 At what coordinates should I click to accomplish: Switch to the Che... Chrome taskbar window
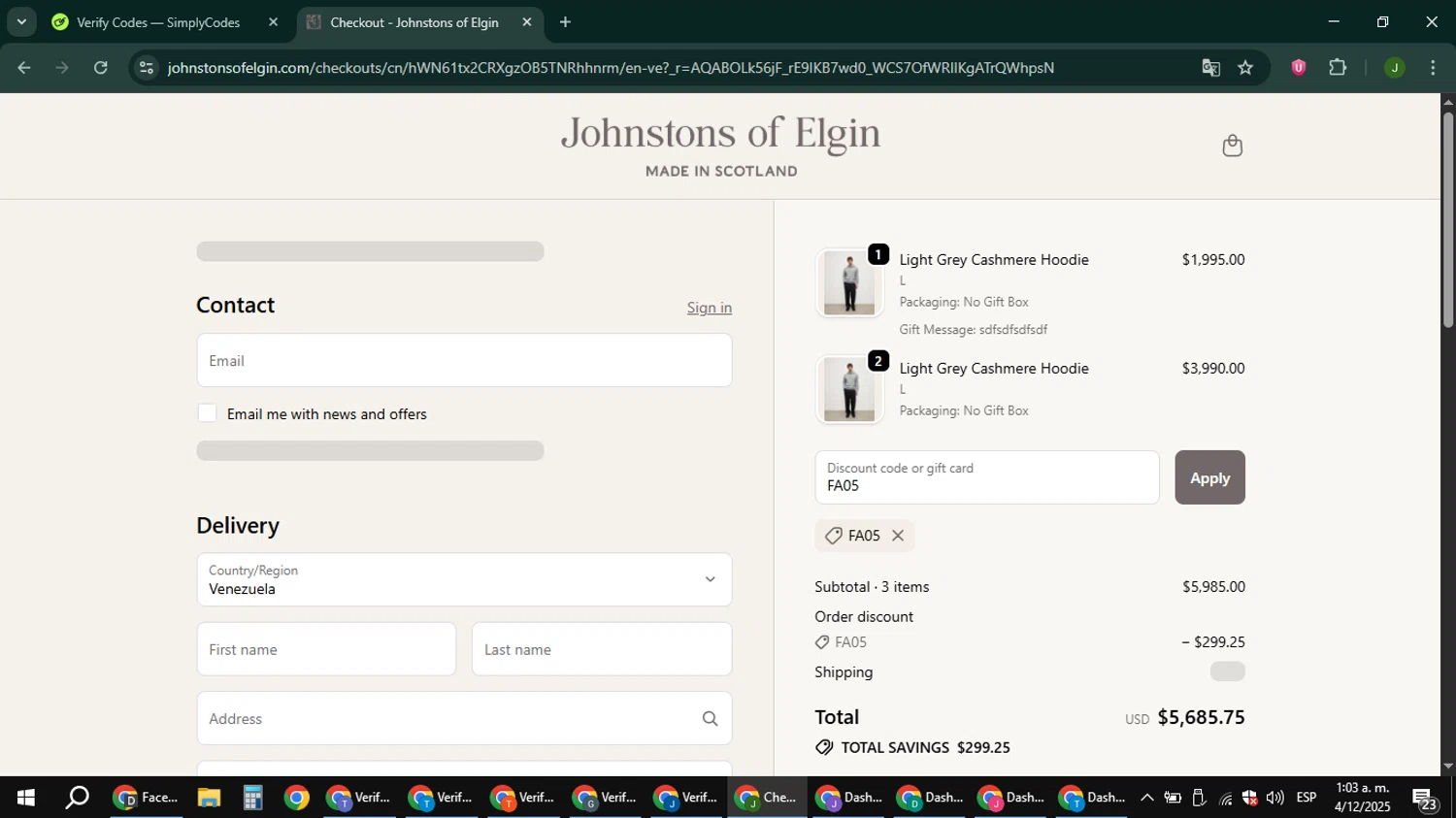pos(767,798)
